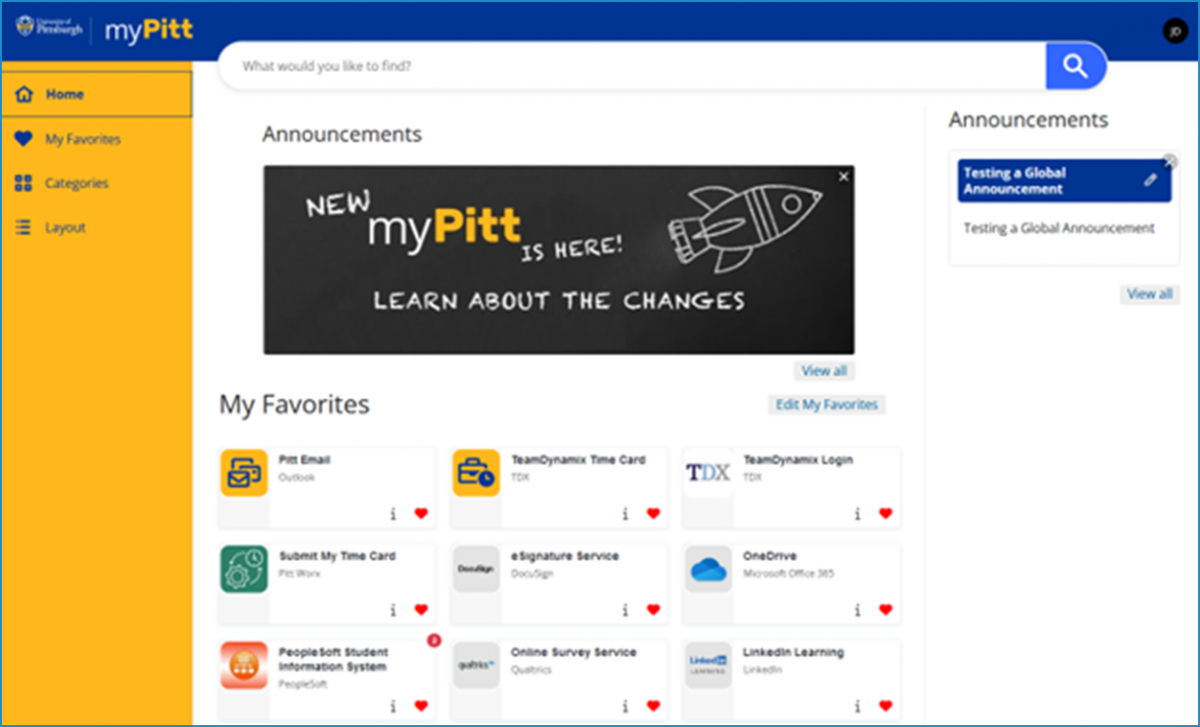The image size is (1200, 727).
Task: Click Edit My Favorites button
Action: (x=826, y=405)
